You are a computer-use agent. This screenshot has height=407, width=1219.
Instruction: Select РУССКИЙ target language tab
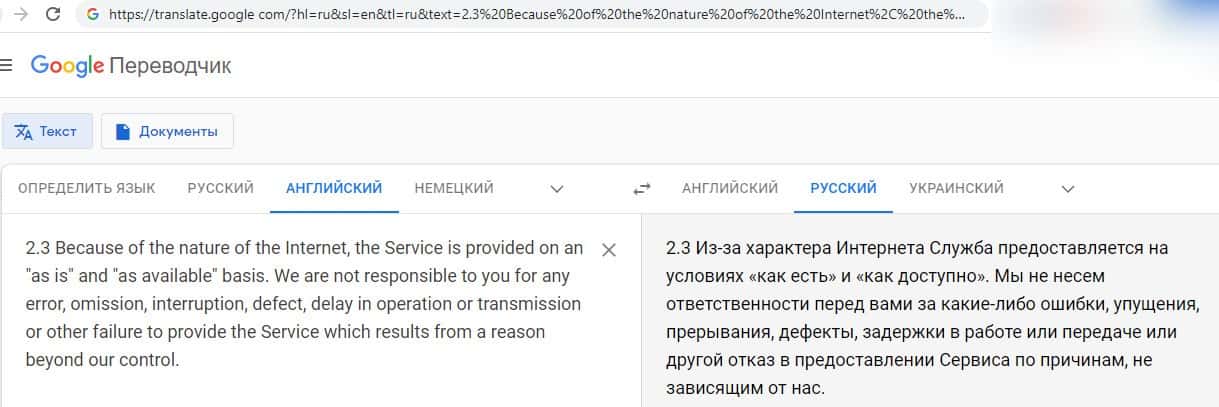coord(843,188)
